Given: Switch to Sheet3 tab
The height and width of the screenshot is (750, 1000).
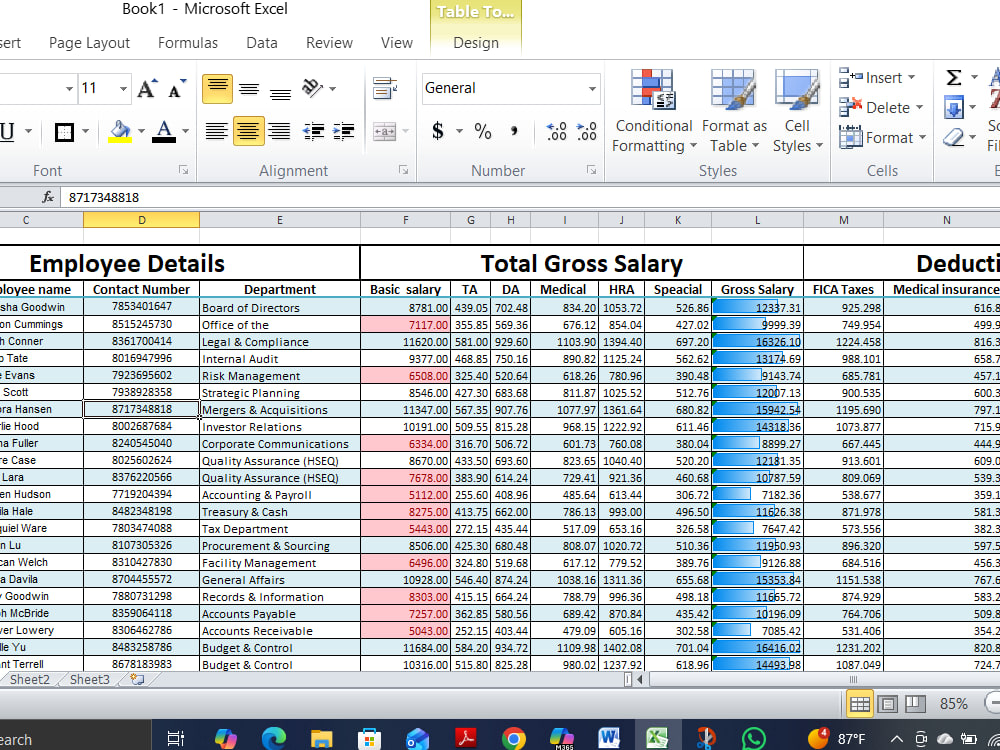Looking at the screenshot, I should pyautogui.click(x=89, y=679).
